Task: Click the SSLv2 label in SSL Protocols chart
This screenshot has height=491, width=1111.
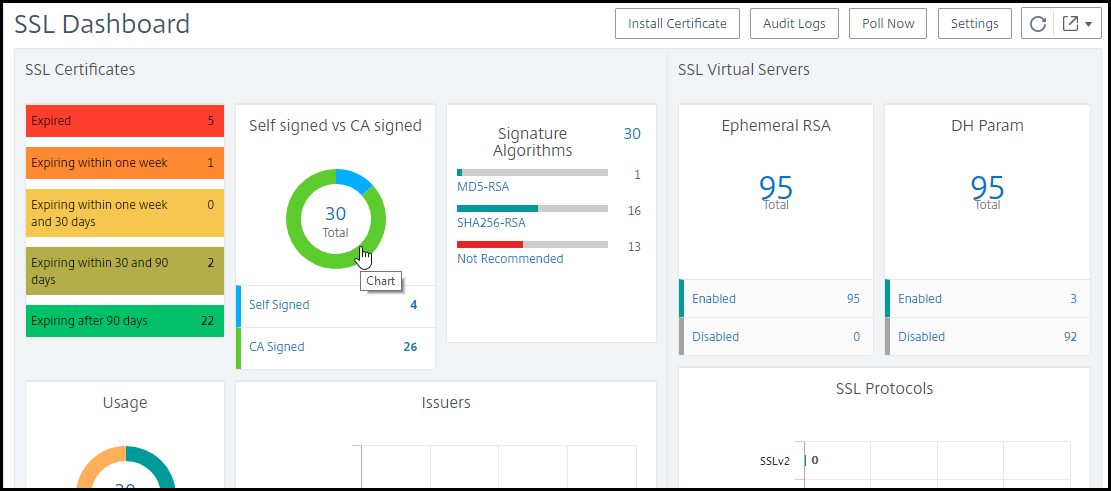Action: (776, 461)
